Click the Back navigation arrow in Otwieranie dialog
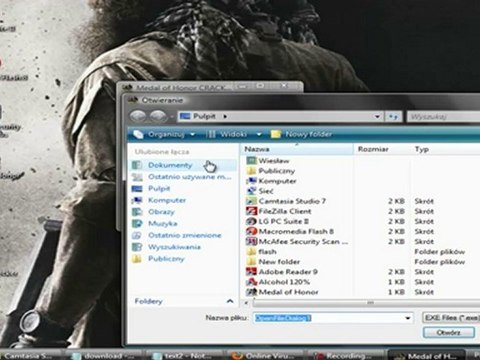Viewport: 480px width, 360px height. click(x=138, y=116)
